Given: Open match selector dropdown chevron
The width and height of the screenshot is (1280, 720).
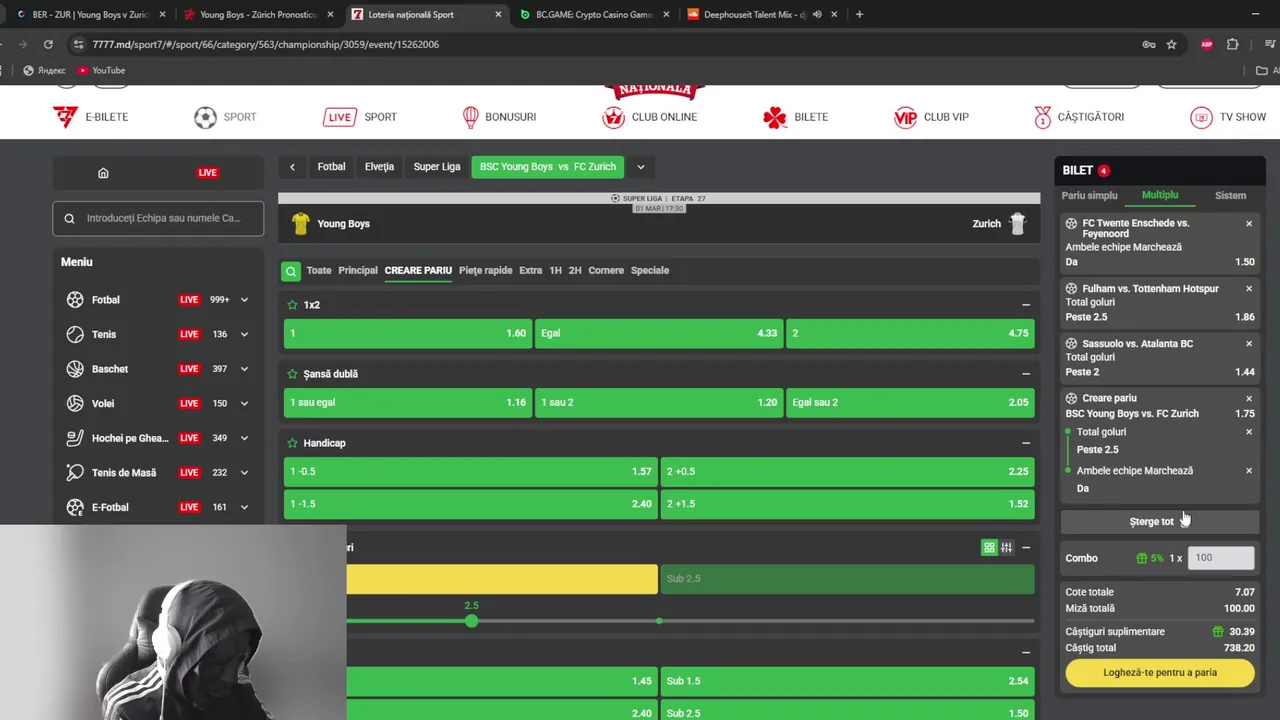Looking at the screenshot, I should click(640, 167).
